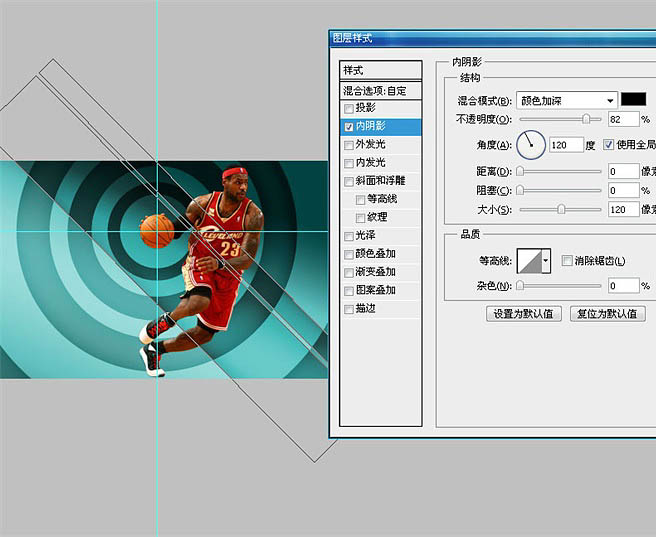This screenshot has height=537, width=656.
Task: Enable the 光泽 satin checkbox
Action: pyautogui.click(x=348, y=236)
